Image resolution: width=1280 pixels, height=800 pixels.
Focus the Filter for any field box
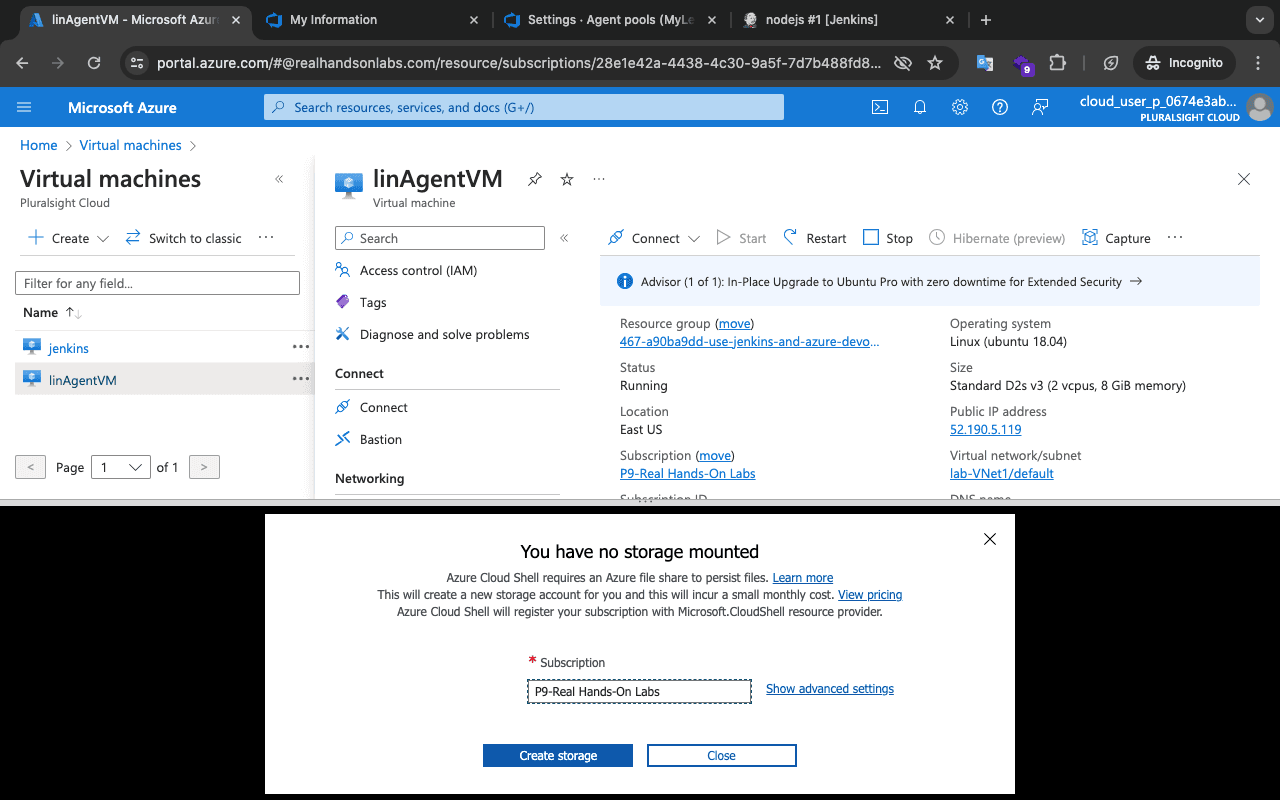coord(157,283)
